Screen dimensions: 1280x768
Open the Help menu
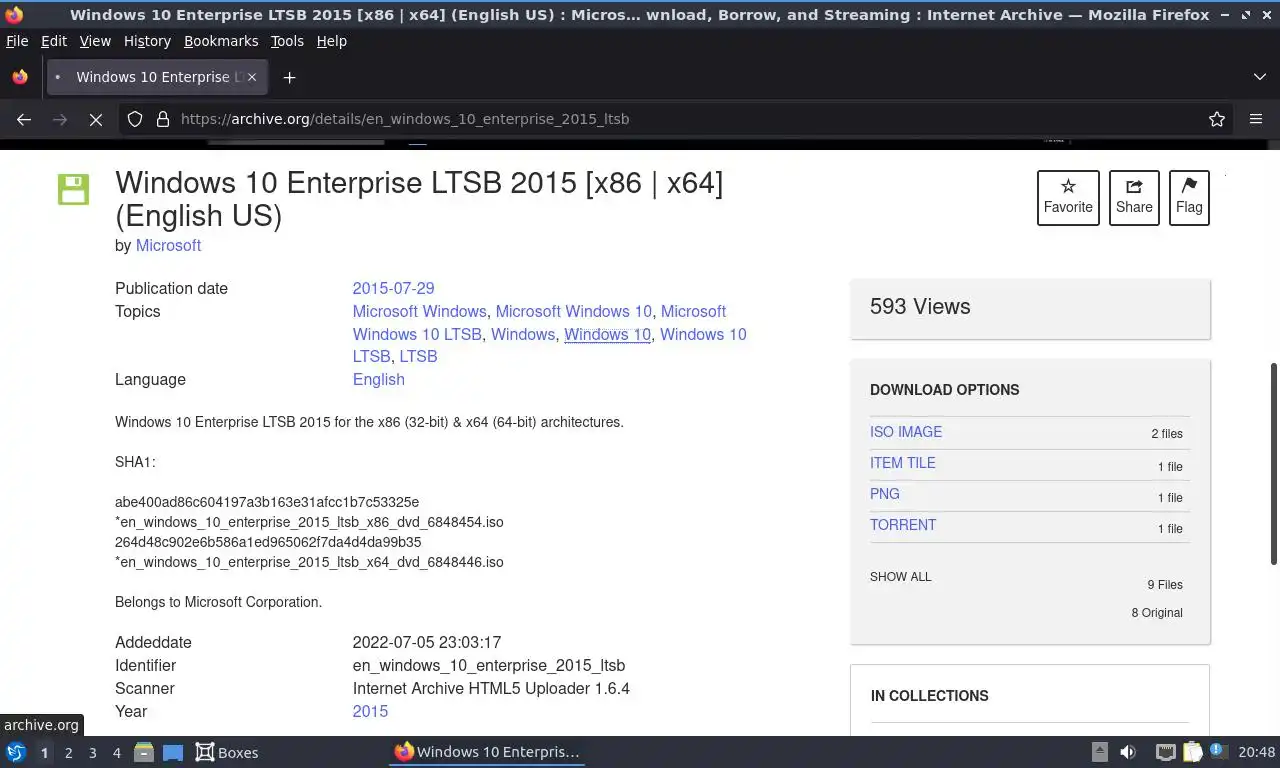(x=332, y=41)
